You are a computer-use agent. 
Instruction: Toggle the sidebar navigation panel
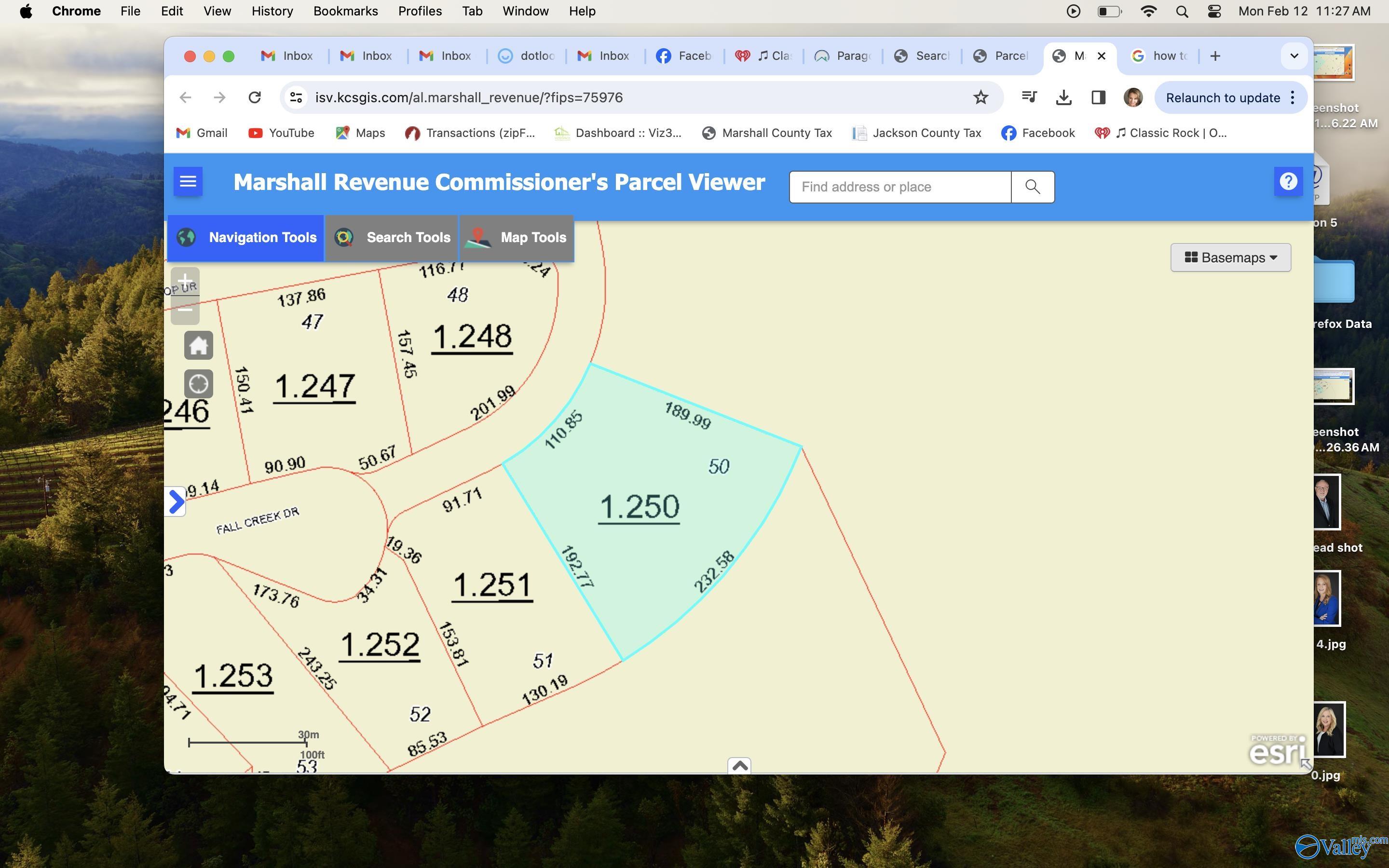188,181
